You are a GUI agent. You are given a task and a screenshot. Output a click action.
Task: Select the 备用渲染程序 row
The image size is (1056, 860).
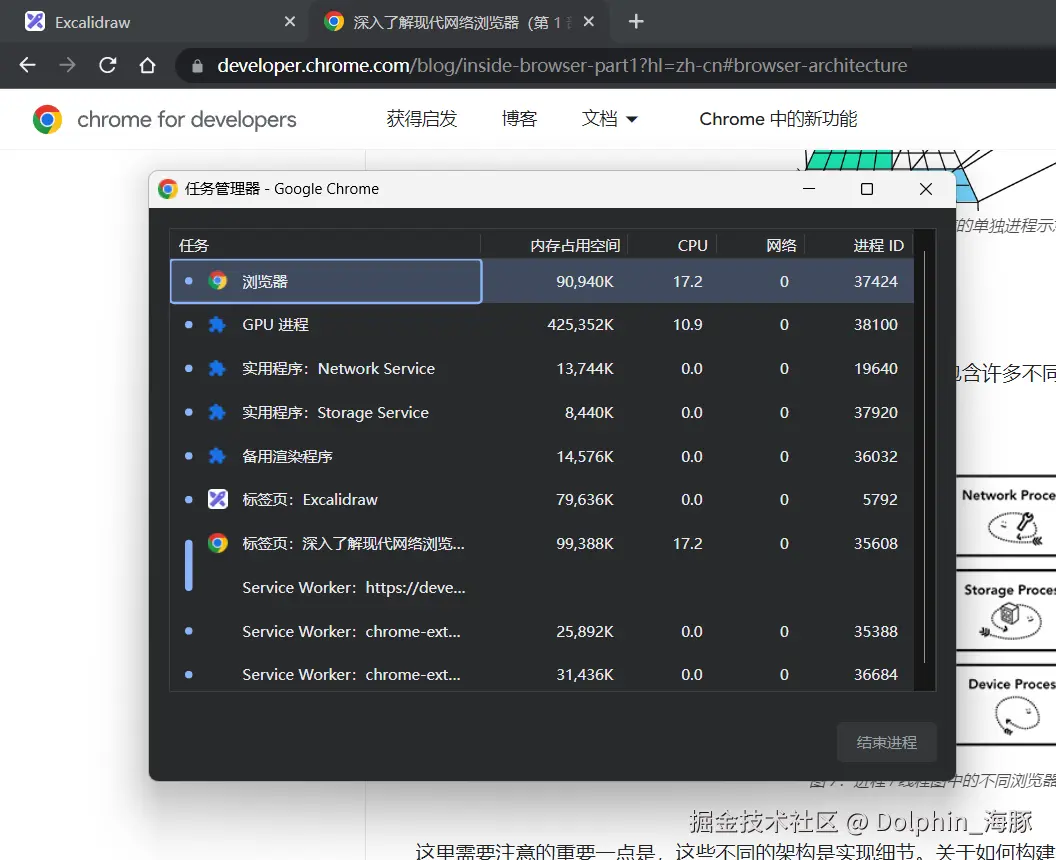pos(542,456)
